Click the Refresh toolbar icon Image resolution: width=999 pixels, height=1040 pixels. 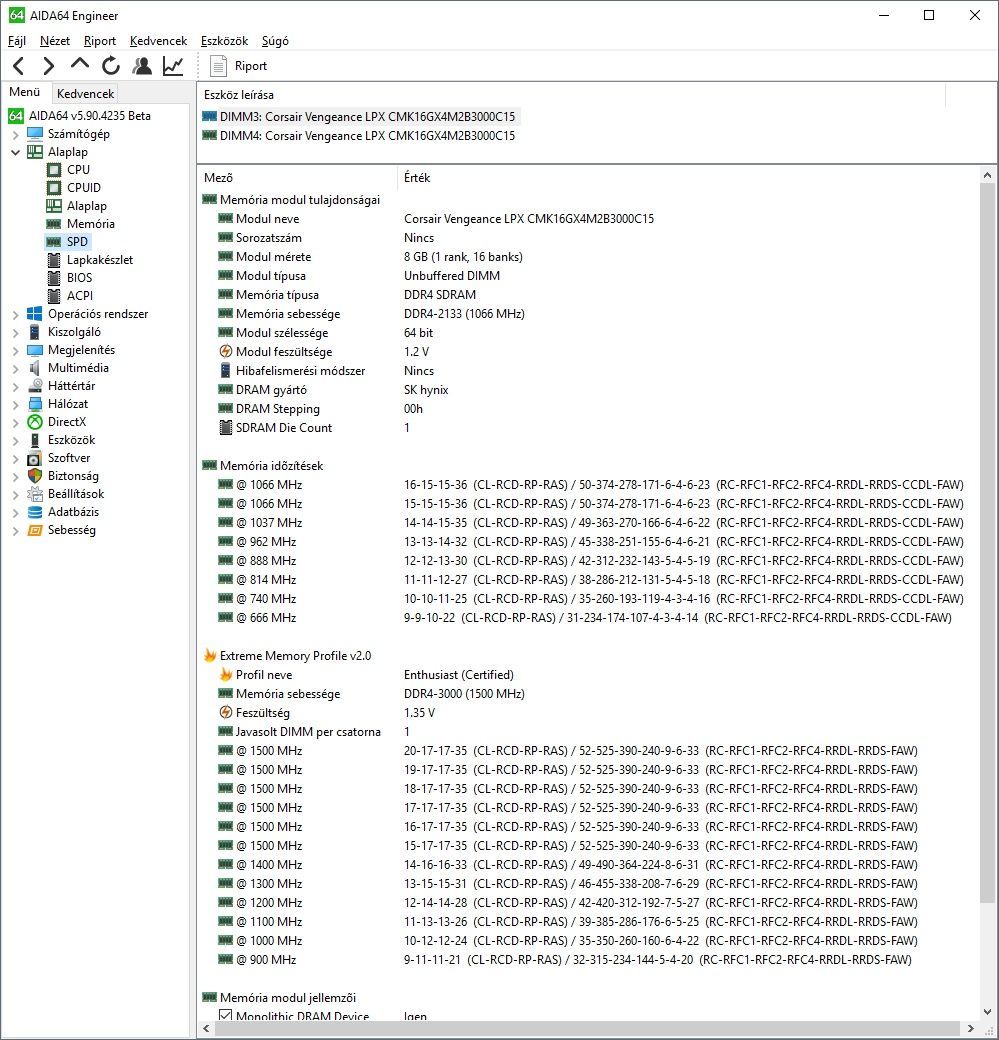pyautogui.click(x=111, y=66)
